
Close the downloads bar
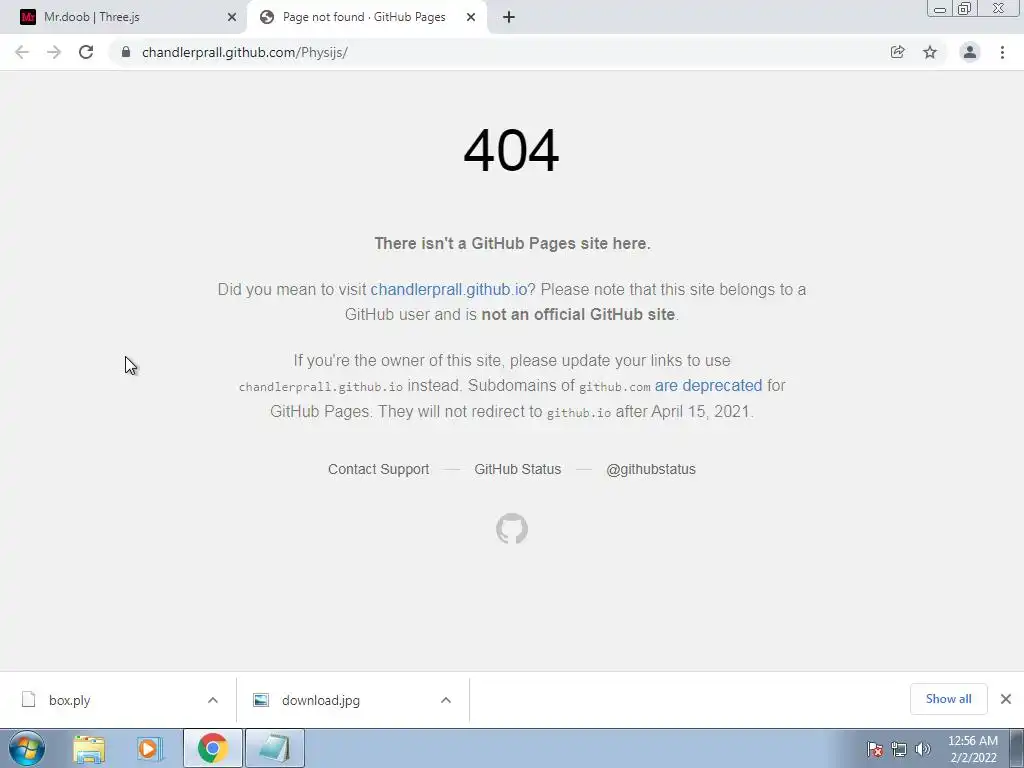click(1006, 699)
